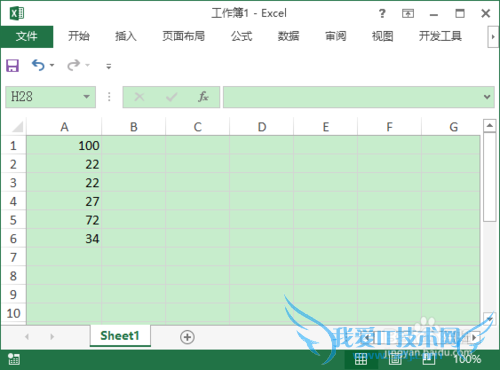Select row 7 header
The width and height of the screenshot is (500, 370).
[13, 257]
